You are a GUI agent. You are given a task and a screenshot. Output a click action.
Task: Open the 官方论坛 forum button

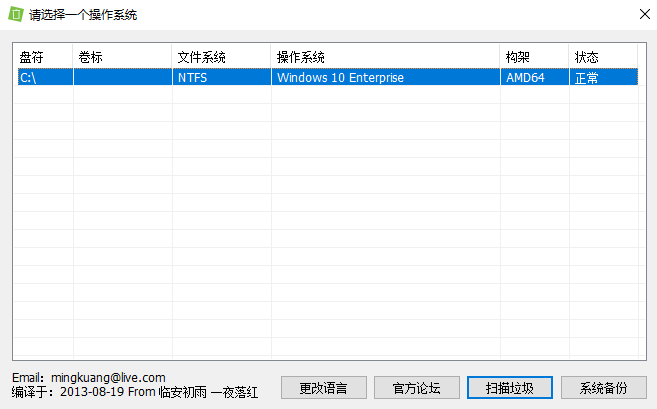(416, 388)
